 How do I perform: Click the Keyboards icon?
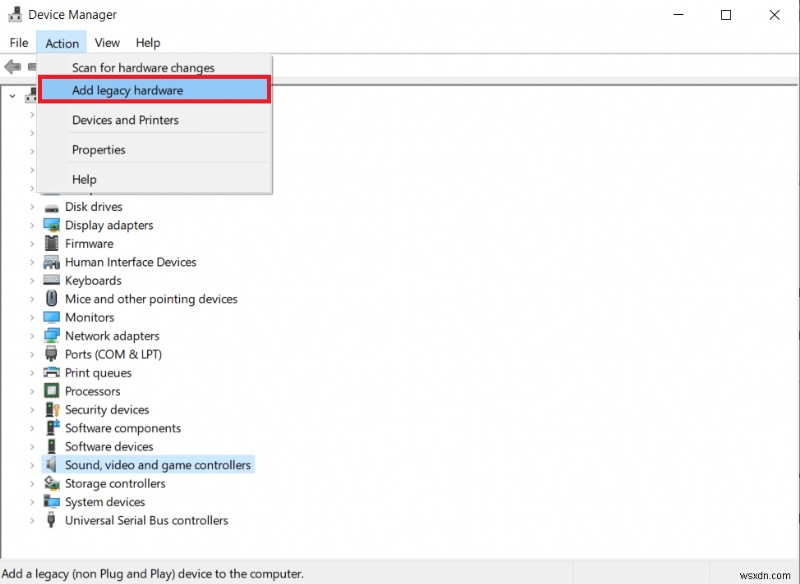tap(51, 280)
